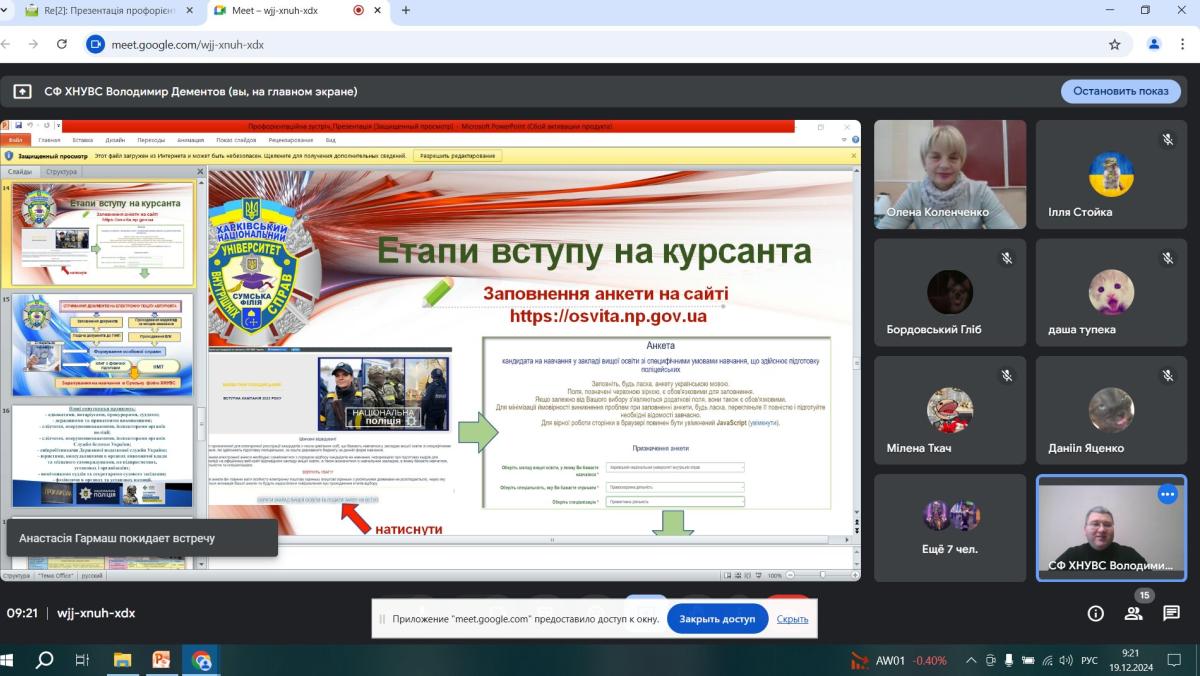Open File Explorer from the taskbar
1200x676 pixels.
[122, 660]
